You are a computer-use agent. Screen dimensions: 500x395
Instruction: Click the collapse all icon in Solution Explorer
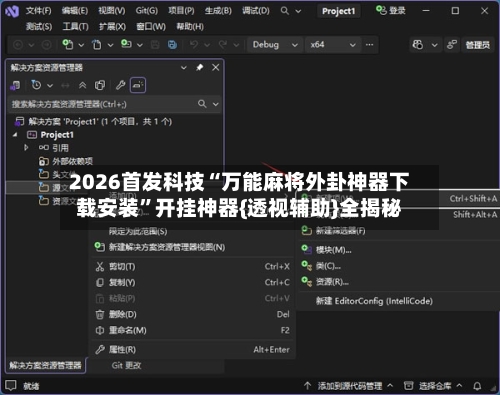pyautogui.click(x=82, y=85)
